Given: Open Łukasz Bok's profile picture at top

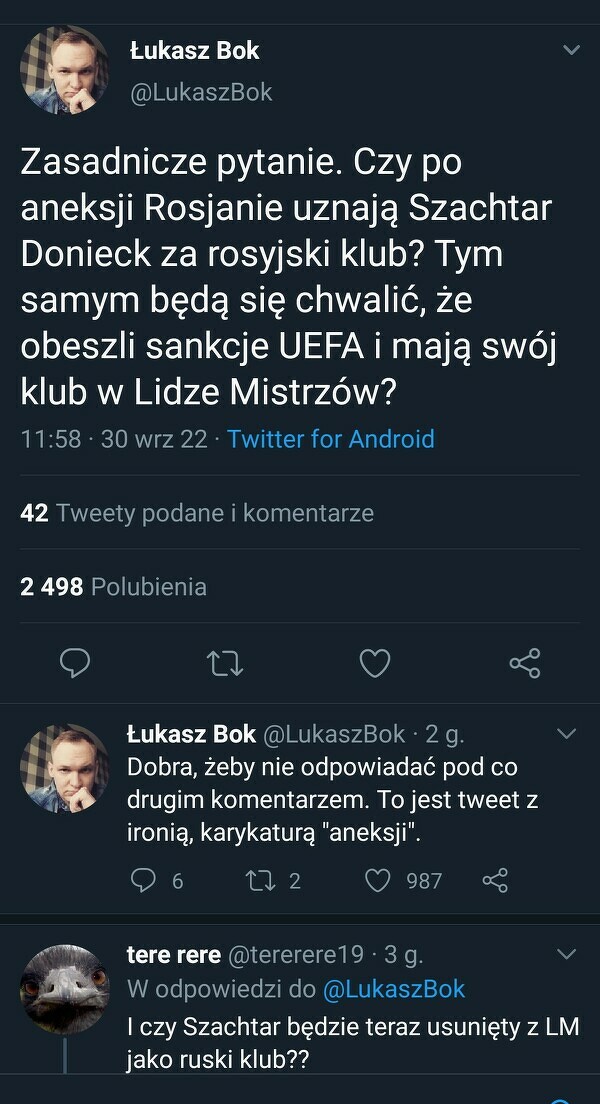Looking at the screenshot, I should click(65, 69).
